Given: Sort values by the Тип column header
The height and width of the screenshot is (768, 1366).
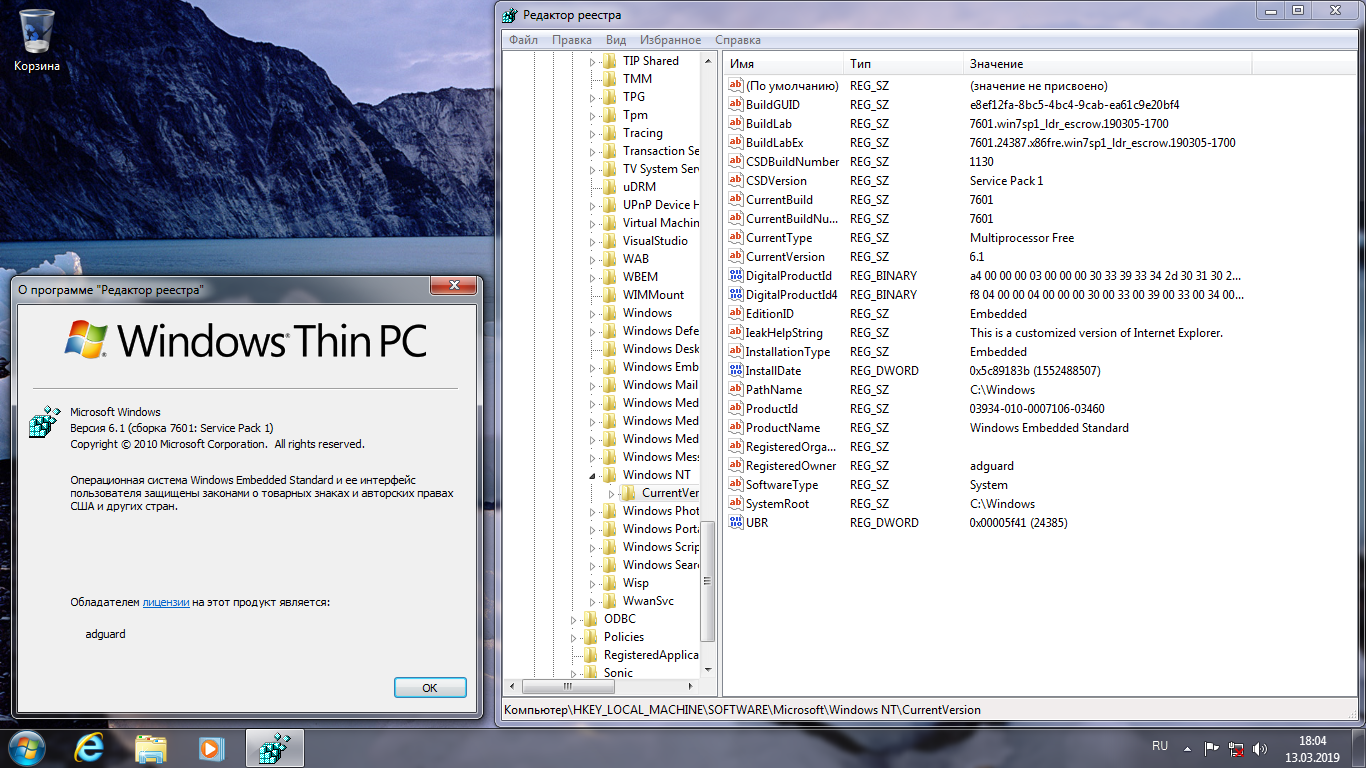Looking at the screenshot, I should [x=903, y=64].
